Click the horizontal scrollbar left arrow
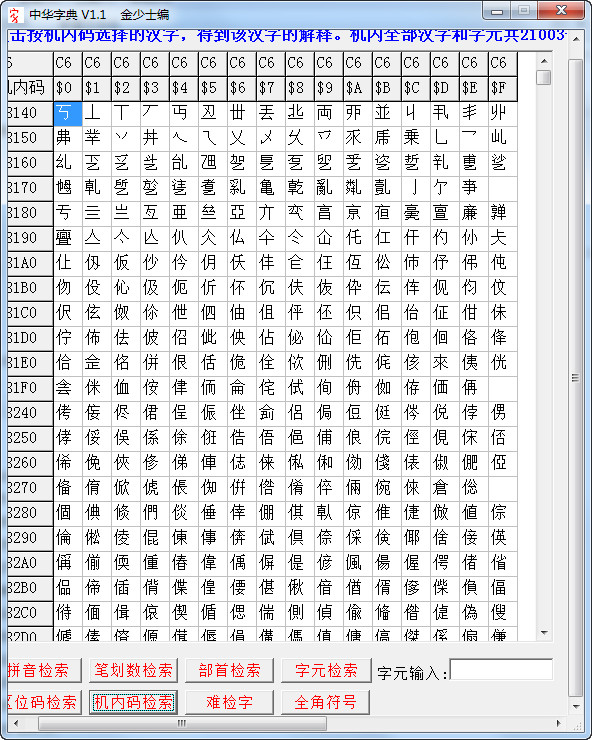This screenshot has width=592, height=740. tap(16, 723)
